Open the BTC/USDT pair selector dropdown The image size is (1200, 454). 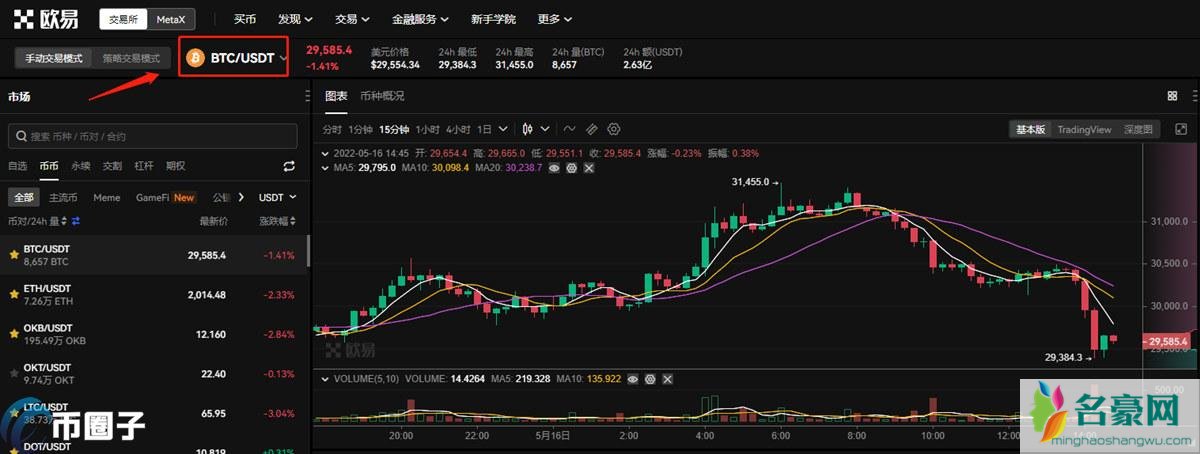[x=235, y=58]
